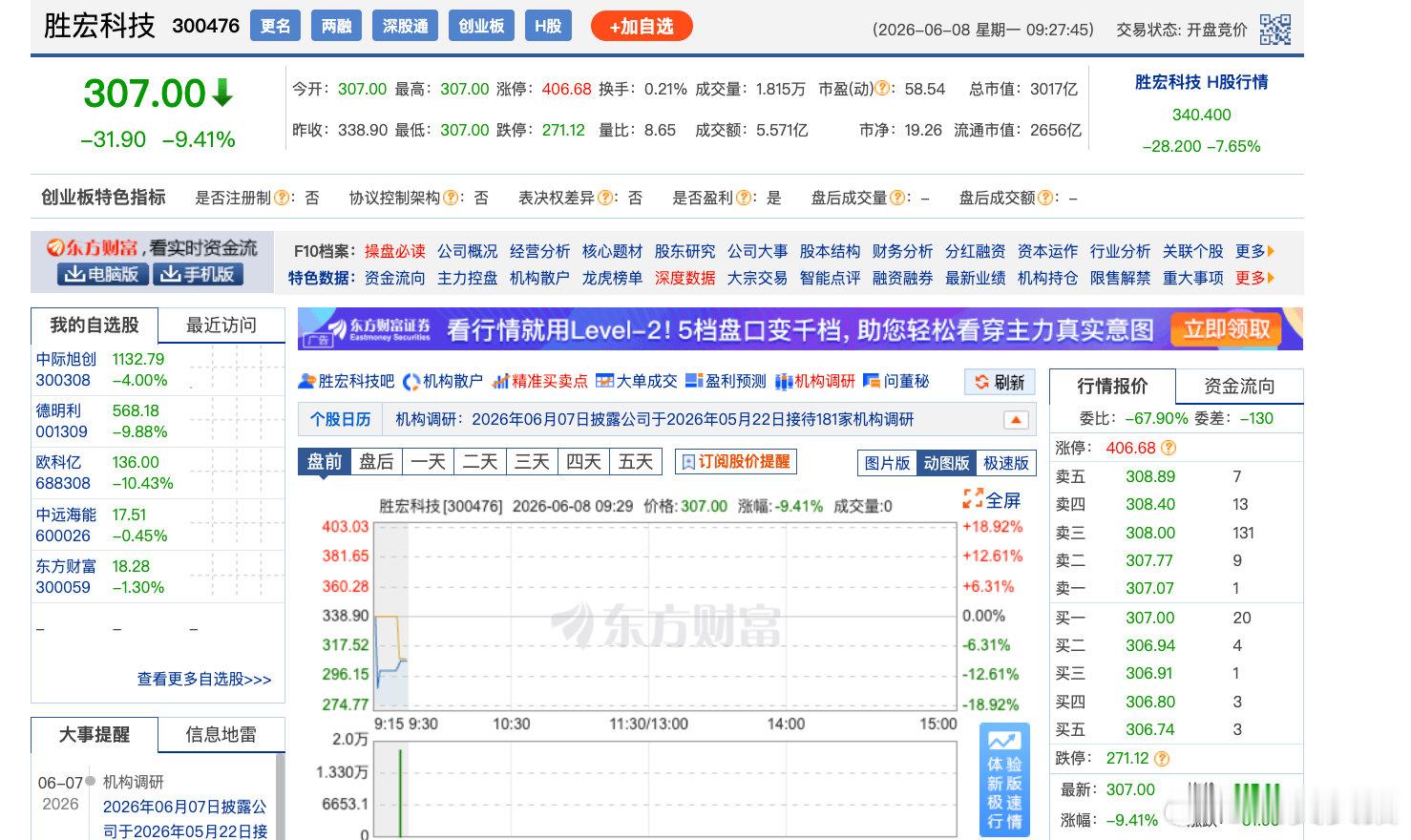Open the 机构散户 pie icon link

point(411,382)
